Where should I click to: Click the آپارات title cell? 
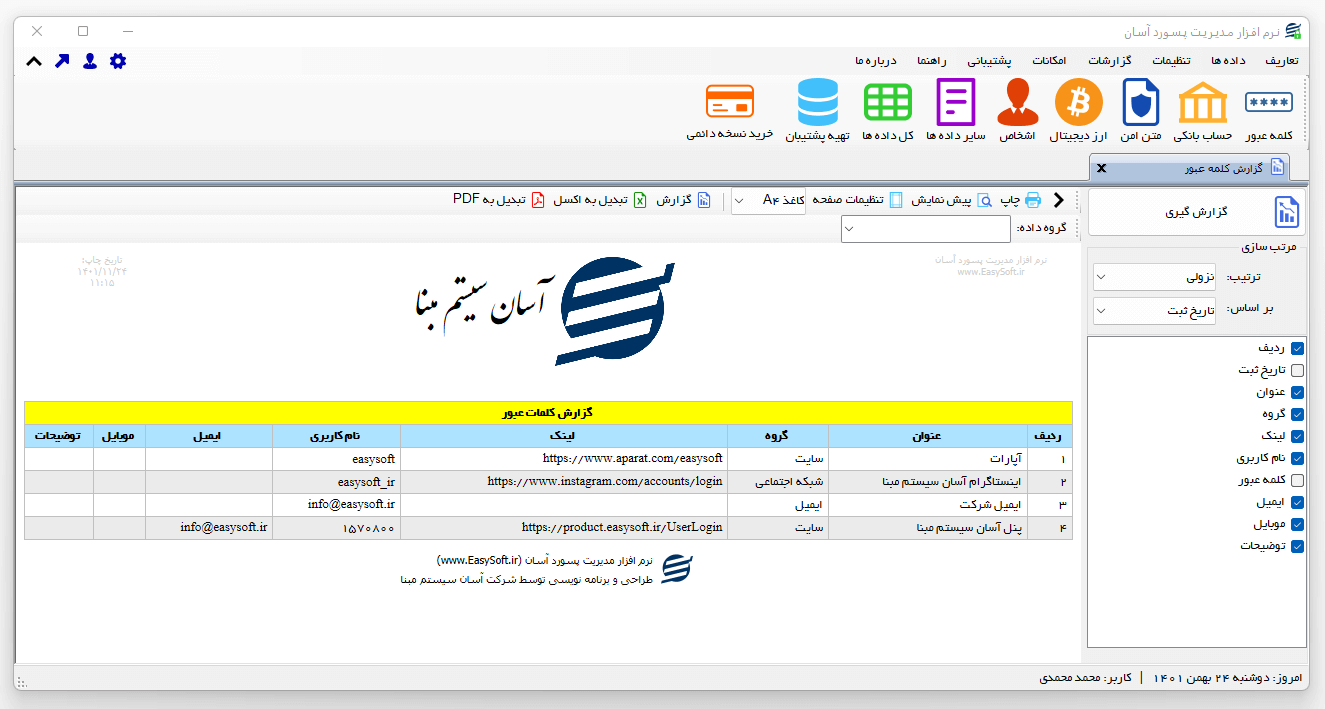(928, 459)
